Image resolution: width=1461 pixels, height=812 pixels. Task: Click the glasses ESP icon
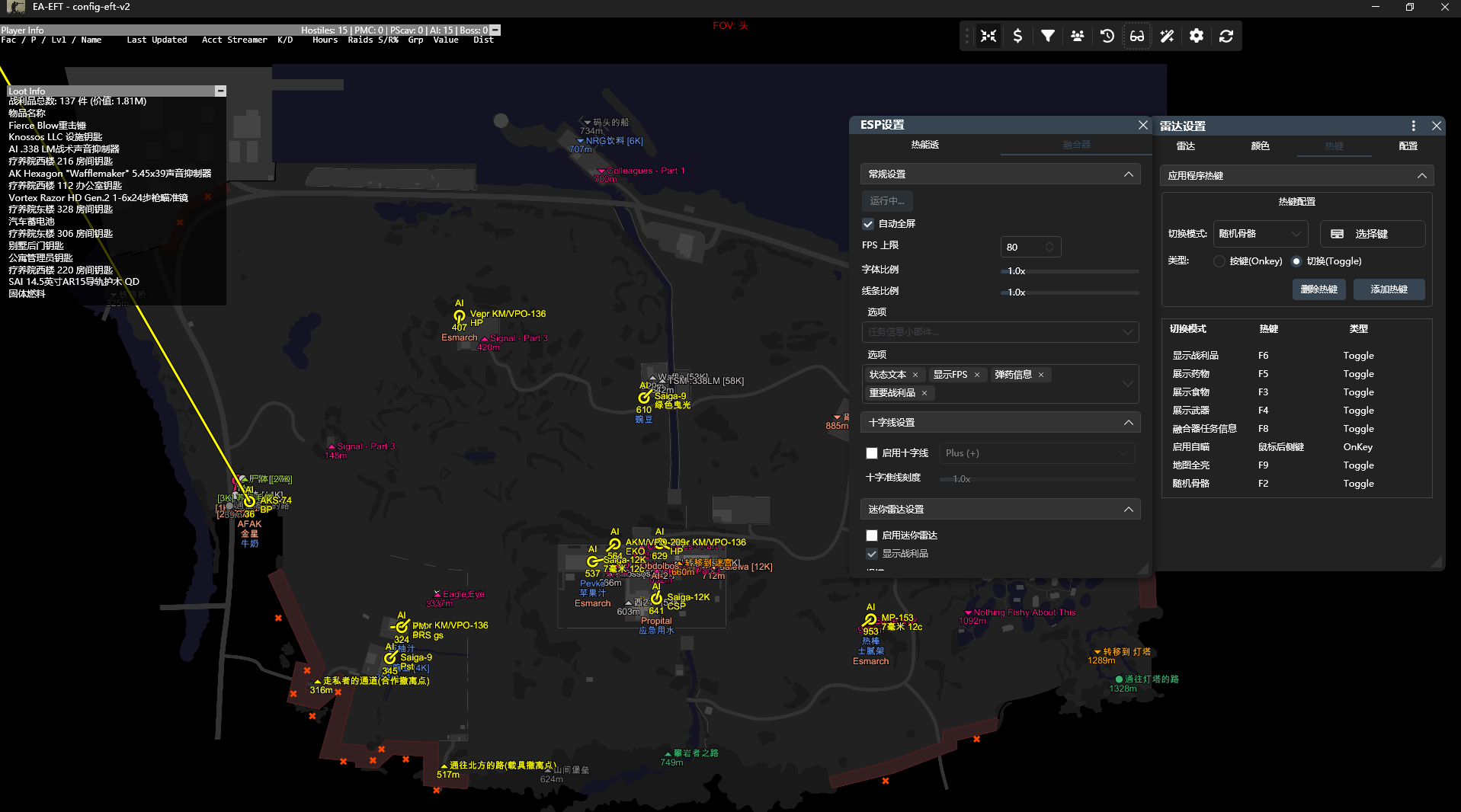[x=1136, y=36]
